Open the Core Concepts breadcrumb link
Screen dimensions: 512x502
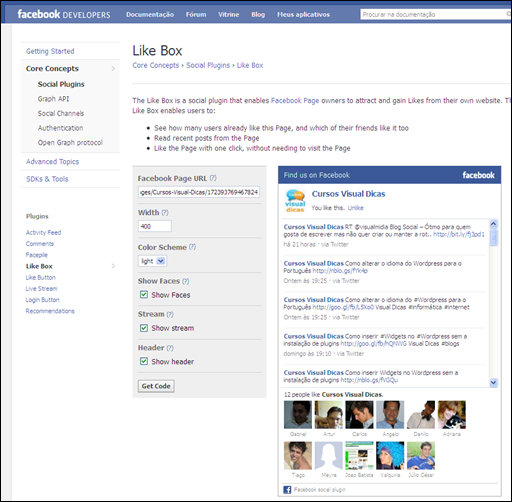click(156, 65)
